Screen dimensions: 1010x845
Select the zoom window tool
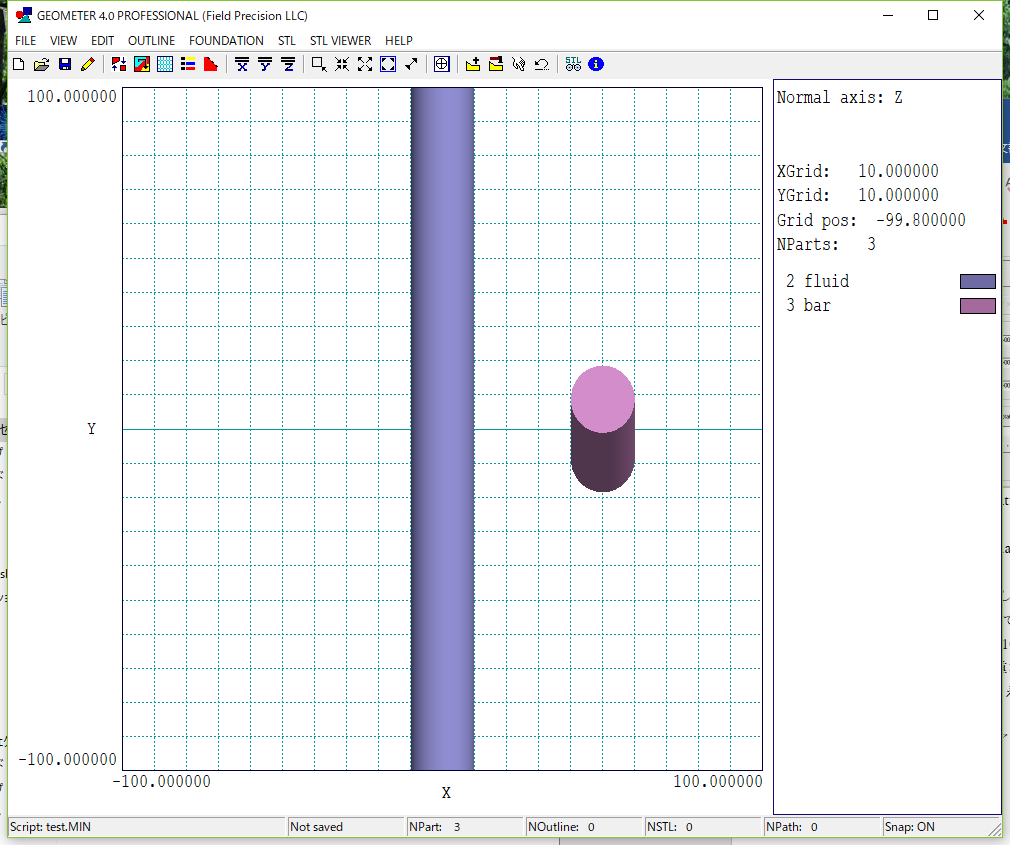tap(319, 64)
